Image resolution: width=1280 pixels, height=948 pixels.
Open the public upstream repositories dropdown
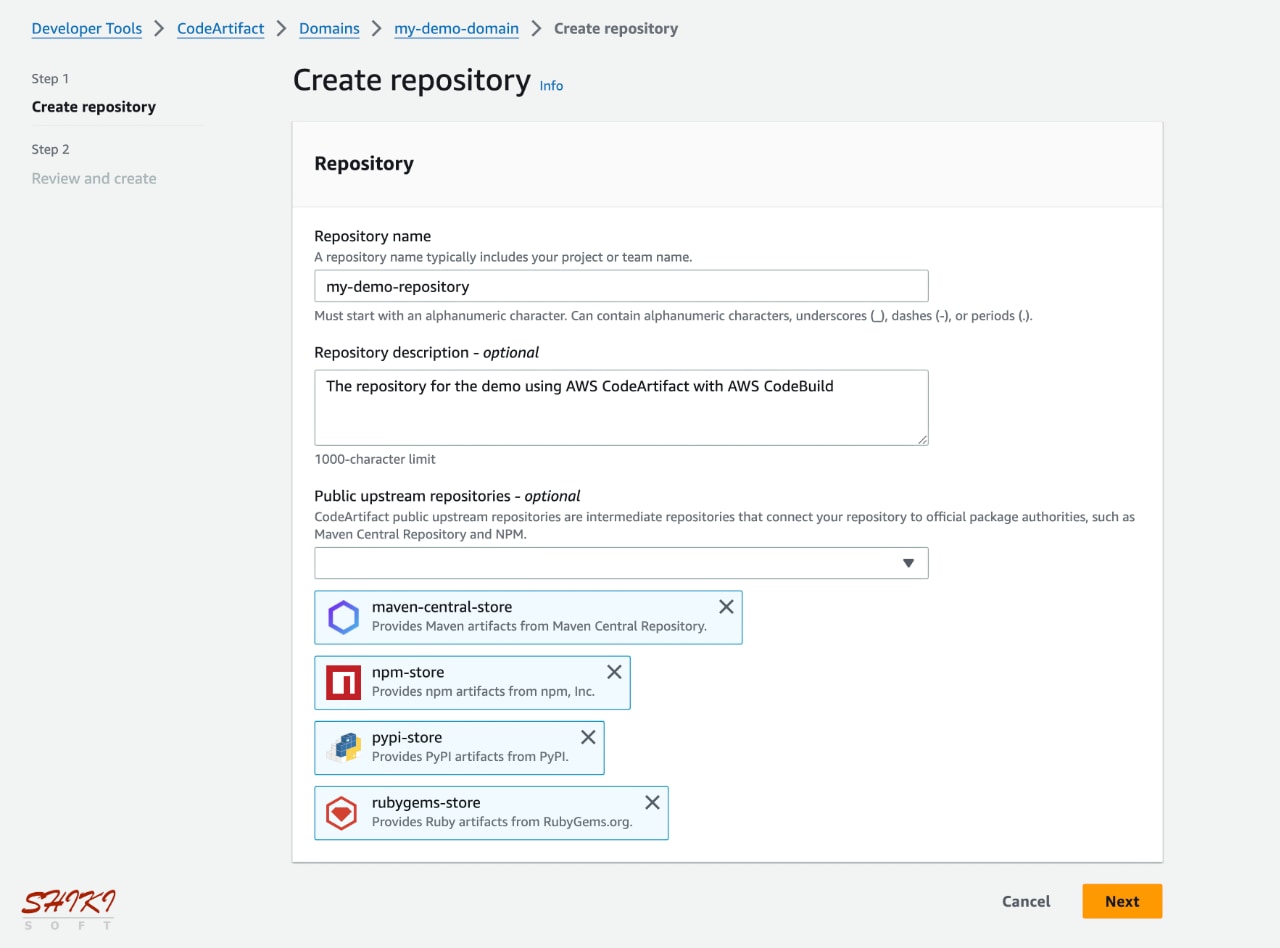[x=621, y=563]
